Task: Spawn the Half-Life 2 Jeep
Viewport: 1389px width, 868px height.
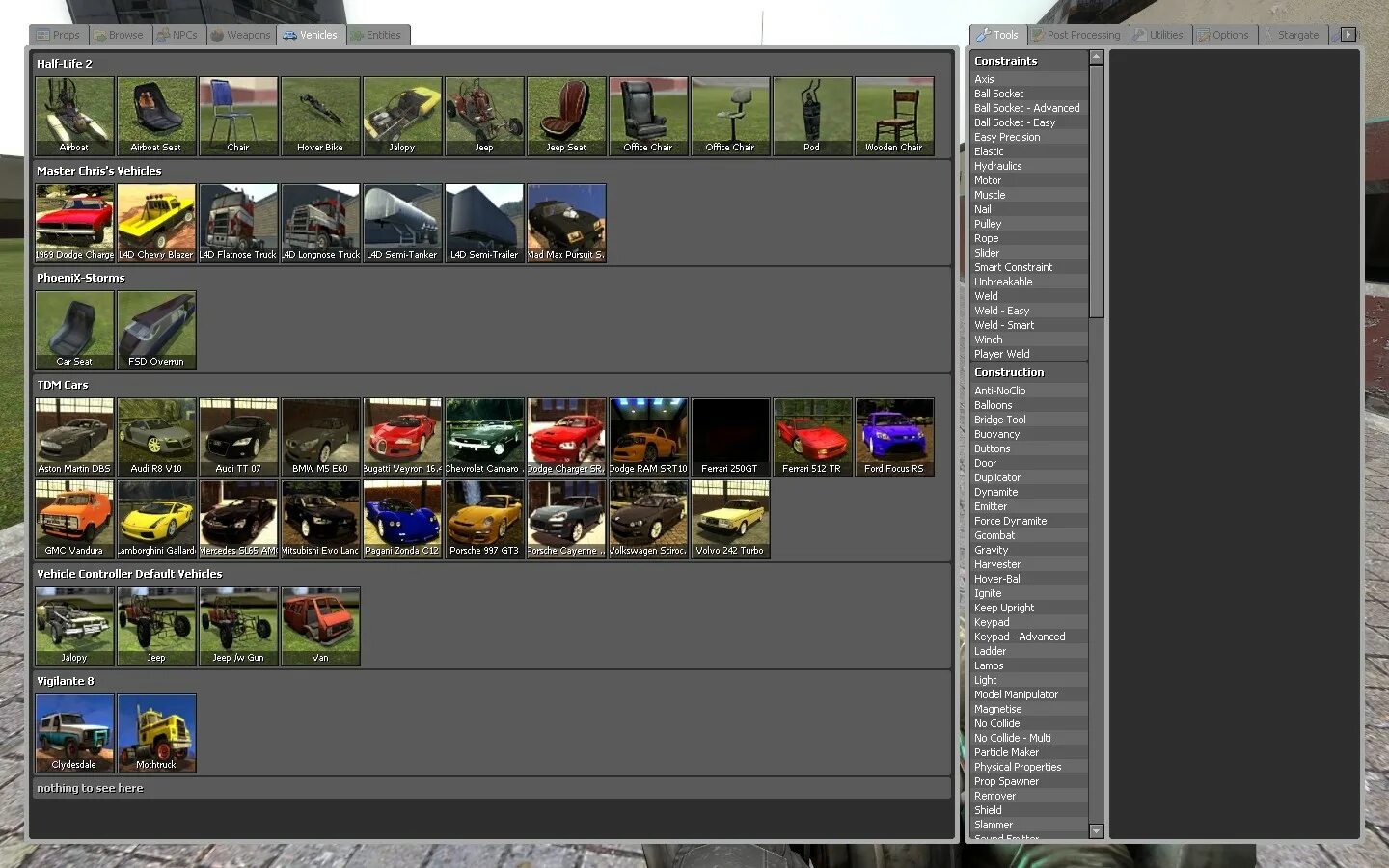Action: (484, 116)
